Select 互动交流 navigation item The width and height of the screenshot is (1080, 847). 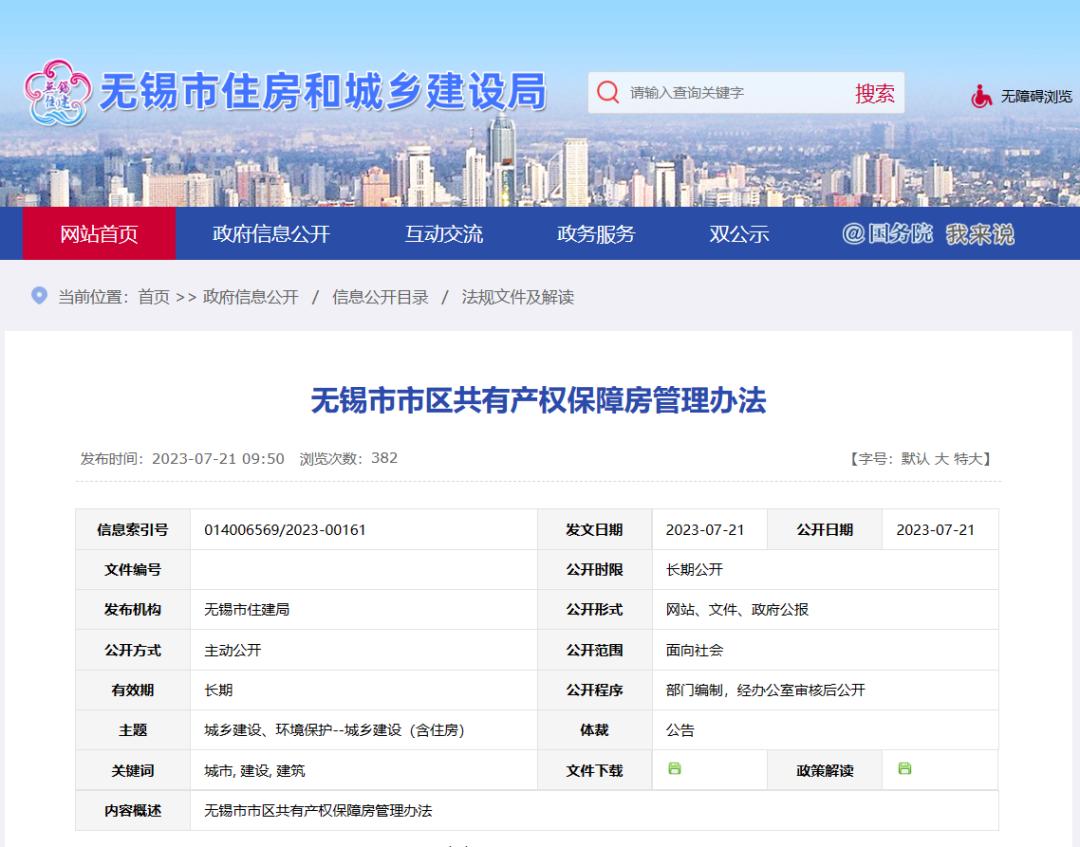(443, 234)
